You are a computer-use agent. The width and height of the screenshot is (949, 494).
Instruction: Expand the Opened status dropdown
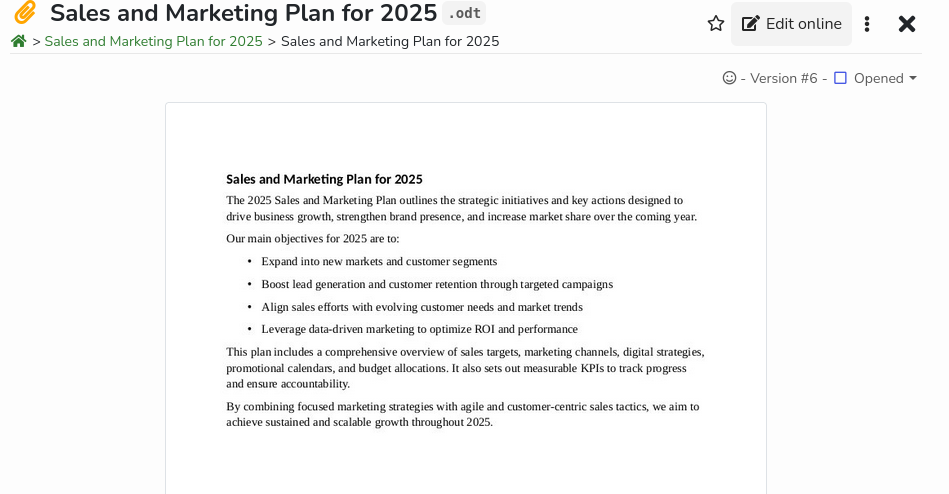point(884,78)
